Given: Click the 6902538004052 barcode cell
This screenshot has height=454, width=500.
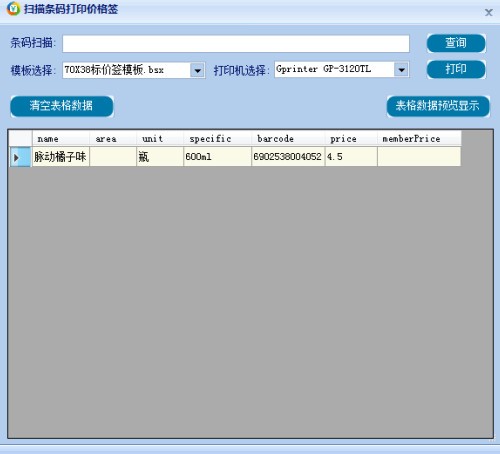Looking at the screenshot, I should [288, 157].
